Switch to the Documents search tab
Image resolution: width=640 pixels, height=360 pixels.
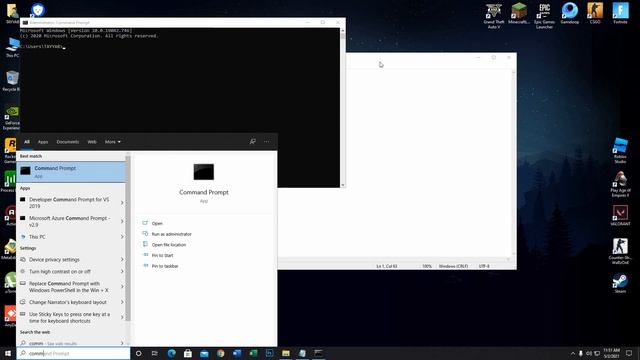pyautogui.click(x=68, y=142)
